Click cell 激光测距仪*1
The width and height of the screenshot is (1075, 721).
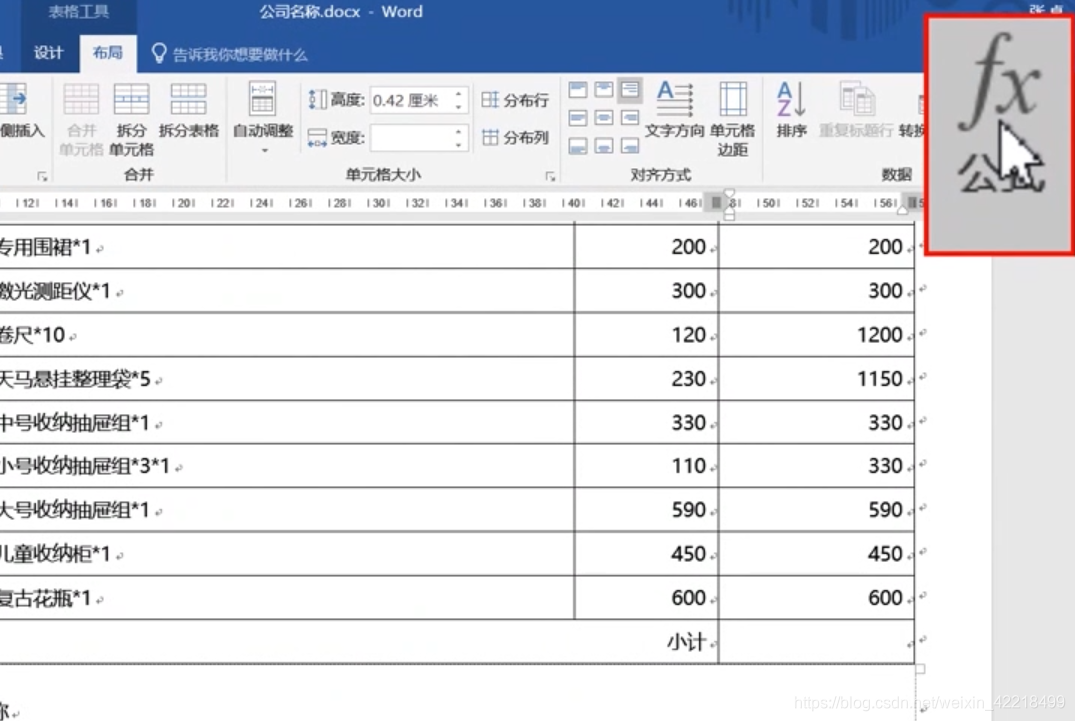[287, 291]
